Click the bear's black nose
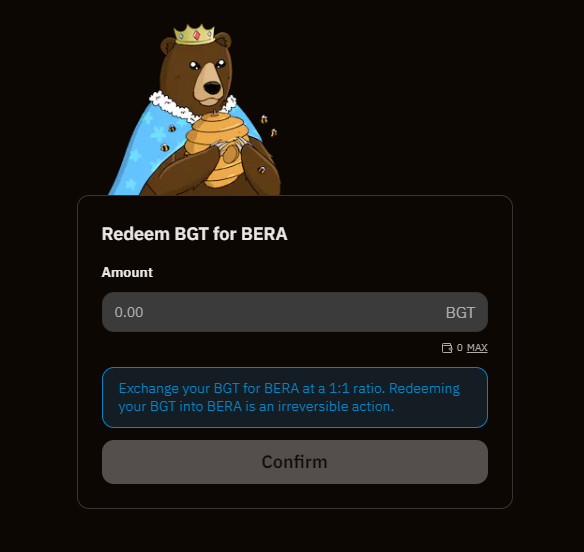The image size is (584, 552). point(212,88)
